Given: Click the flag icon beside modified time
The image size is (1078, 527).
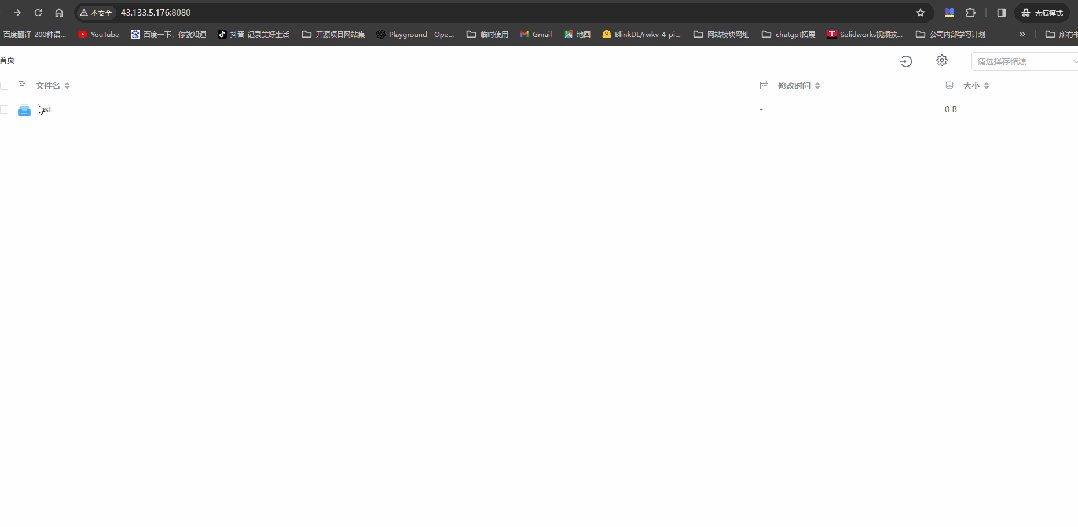Looking at the screenshot, I should (x=763, y=85).
